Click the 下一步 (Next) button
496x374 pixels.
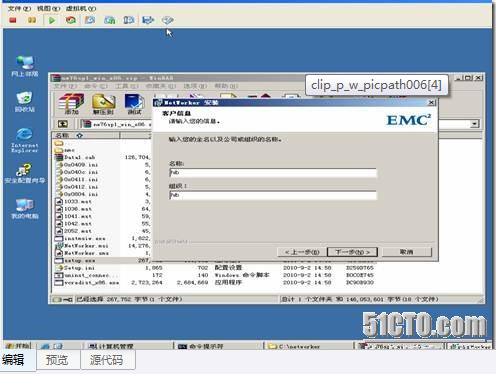point(352,252)
